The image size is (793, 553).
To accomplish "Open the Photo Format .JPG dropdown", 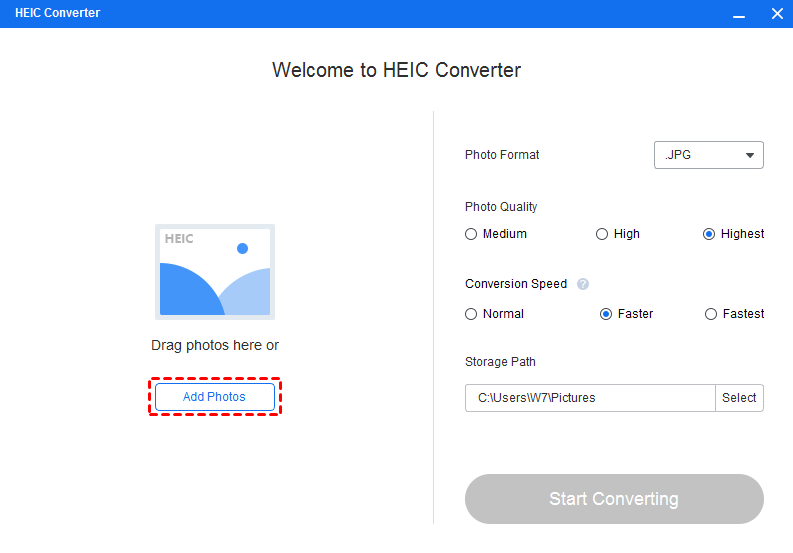I will [x=708, y=155].
